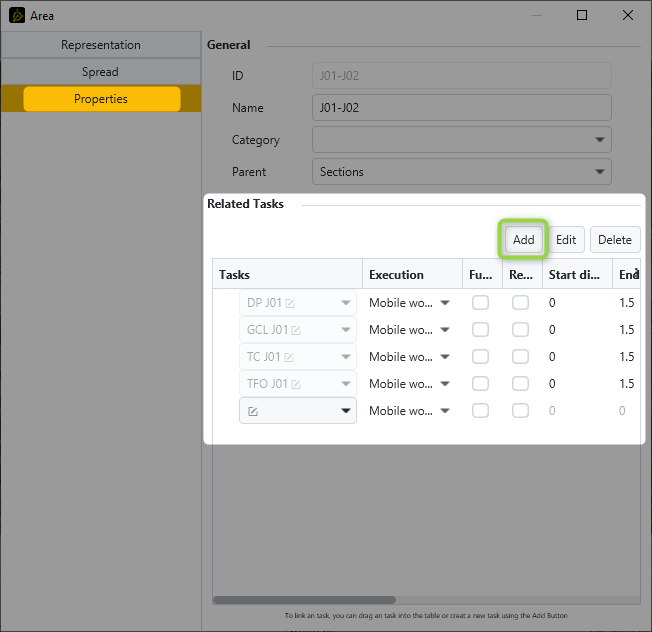Switch to the Representation tab
Image resolution: width=652 pixels, height=632 pixels.
coord(101,45)
